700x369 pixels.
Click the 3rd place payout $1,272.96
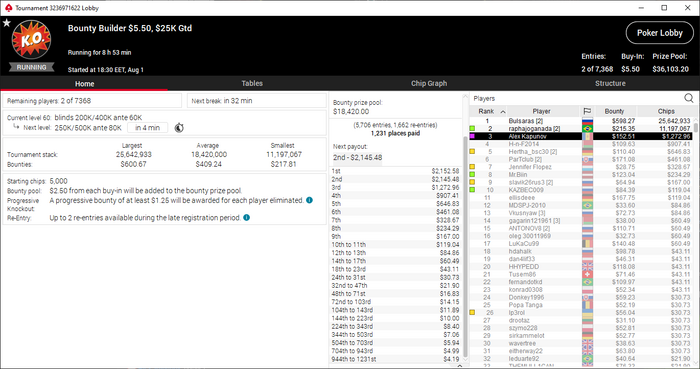pyautogui.click(x=445, y=187)
